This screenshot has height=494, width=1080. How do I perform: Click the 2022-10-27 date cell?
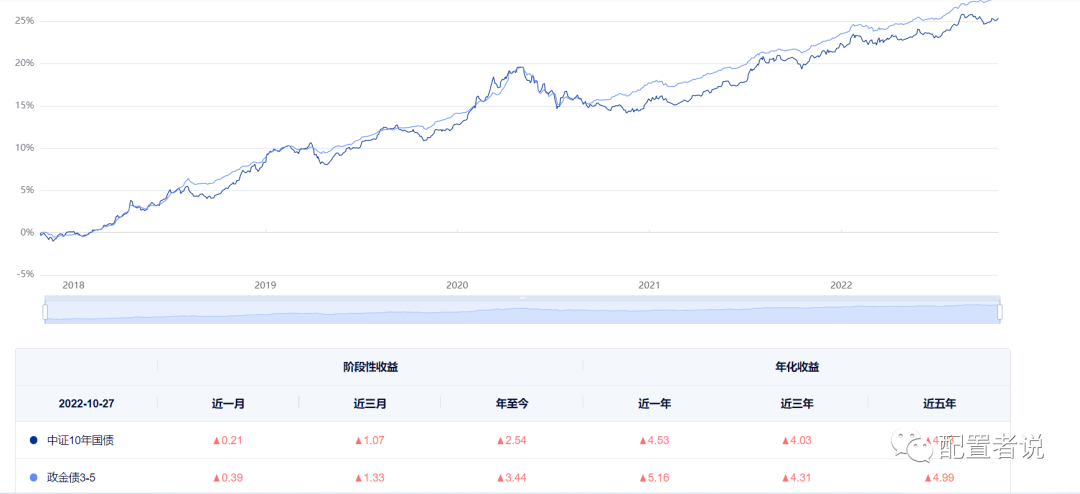[86, 404]
